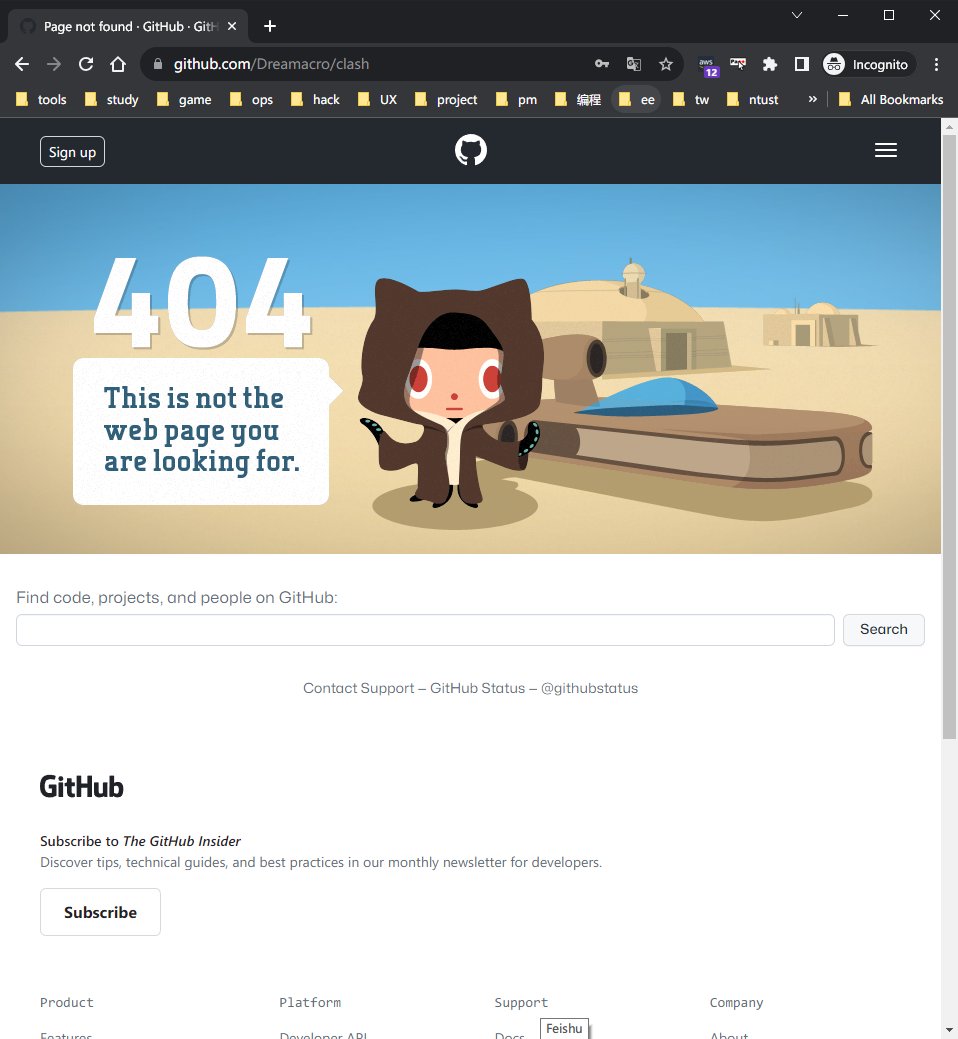Click the Subscribe button
This screenshot has height=1039, width=958.
[100, 912]
